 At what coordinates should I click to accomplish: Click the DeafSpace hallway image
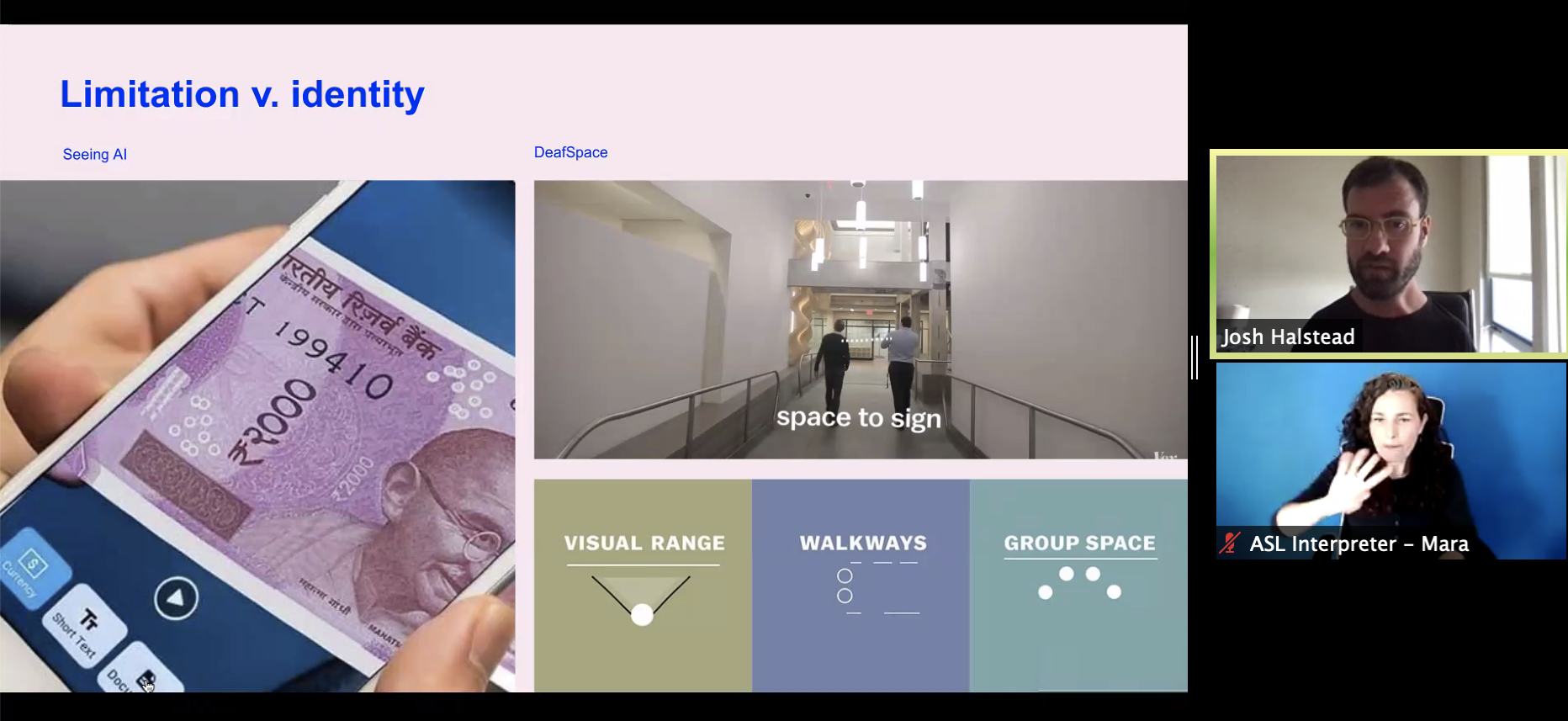[x=861, y=320]
